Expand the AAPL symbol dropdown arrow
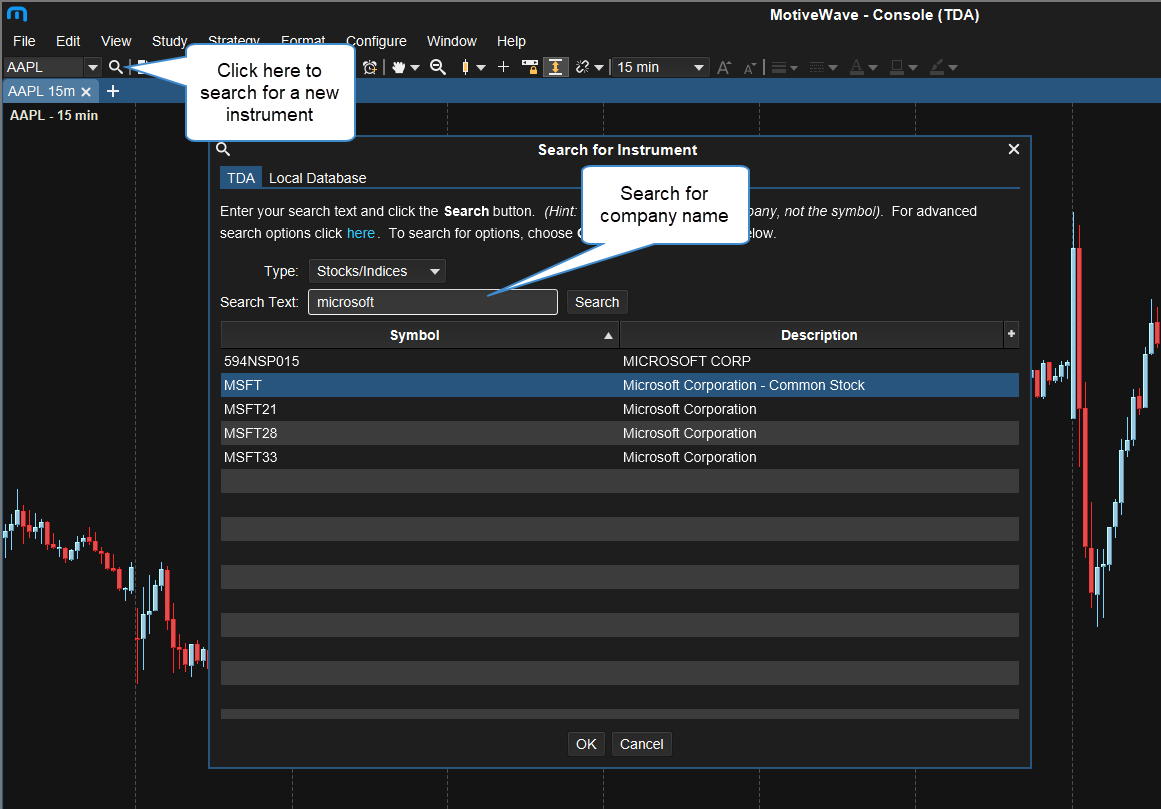 pyautogui.click(x=93, y=67)
